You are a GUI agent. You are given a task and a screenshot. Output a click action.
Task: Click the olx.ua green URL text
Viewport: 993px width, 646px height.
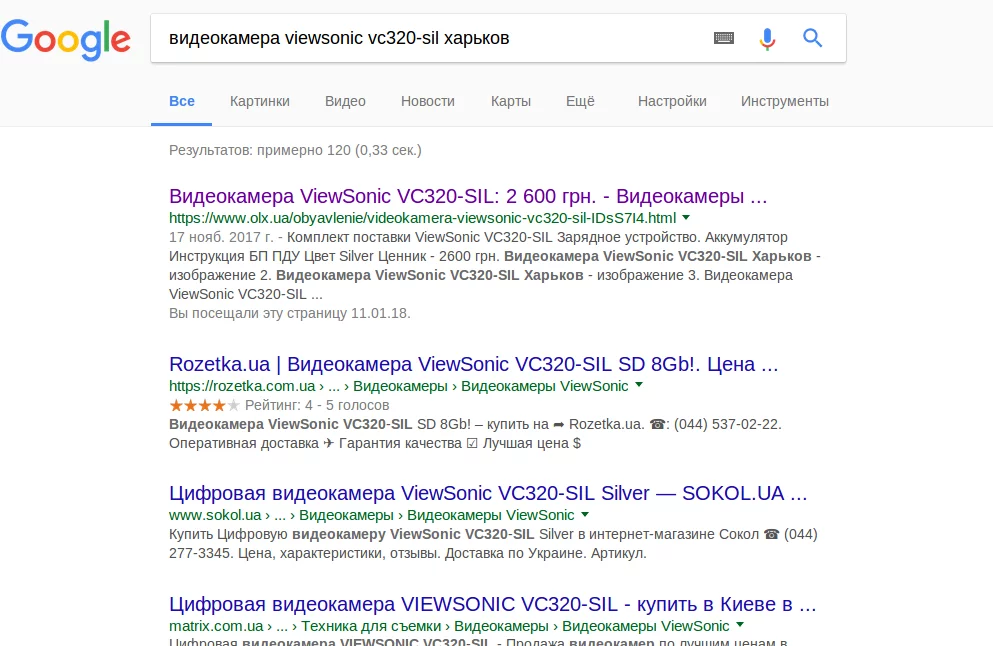pos(422,218)
